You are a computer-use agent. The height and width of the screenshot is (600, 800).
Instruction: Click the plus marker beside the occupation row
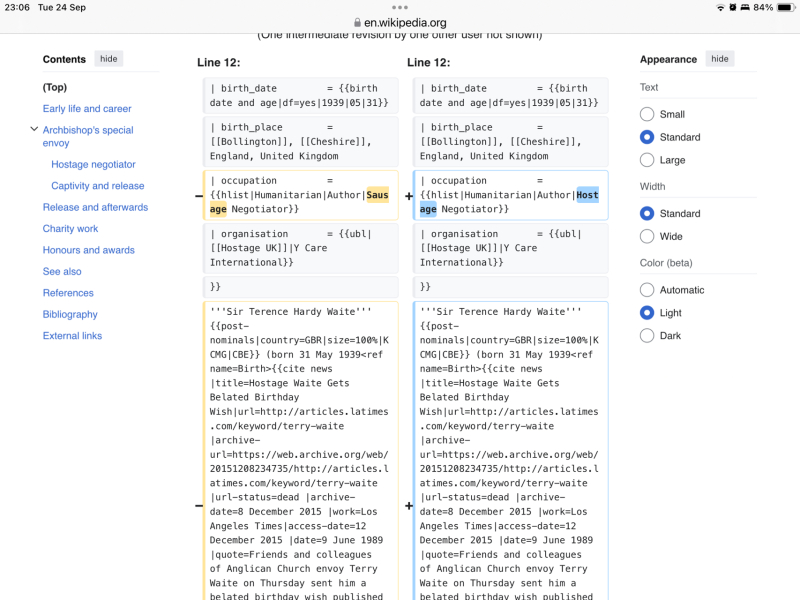tap(408, 196)
